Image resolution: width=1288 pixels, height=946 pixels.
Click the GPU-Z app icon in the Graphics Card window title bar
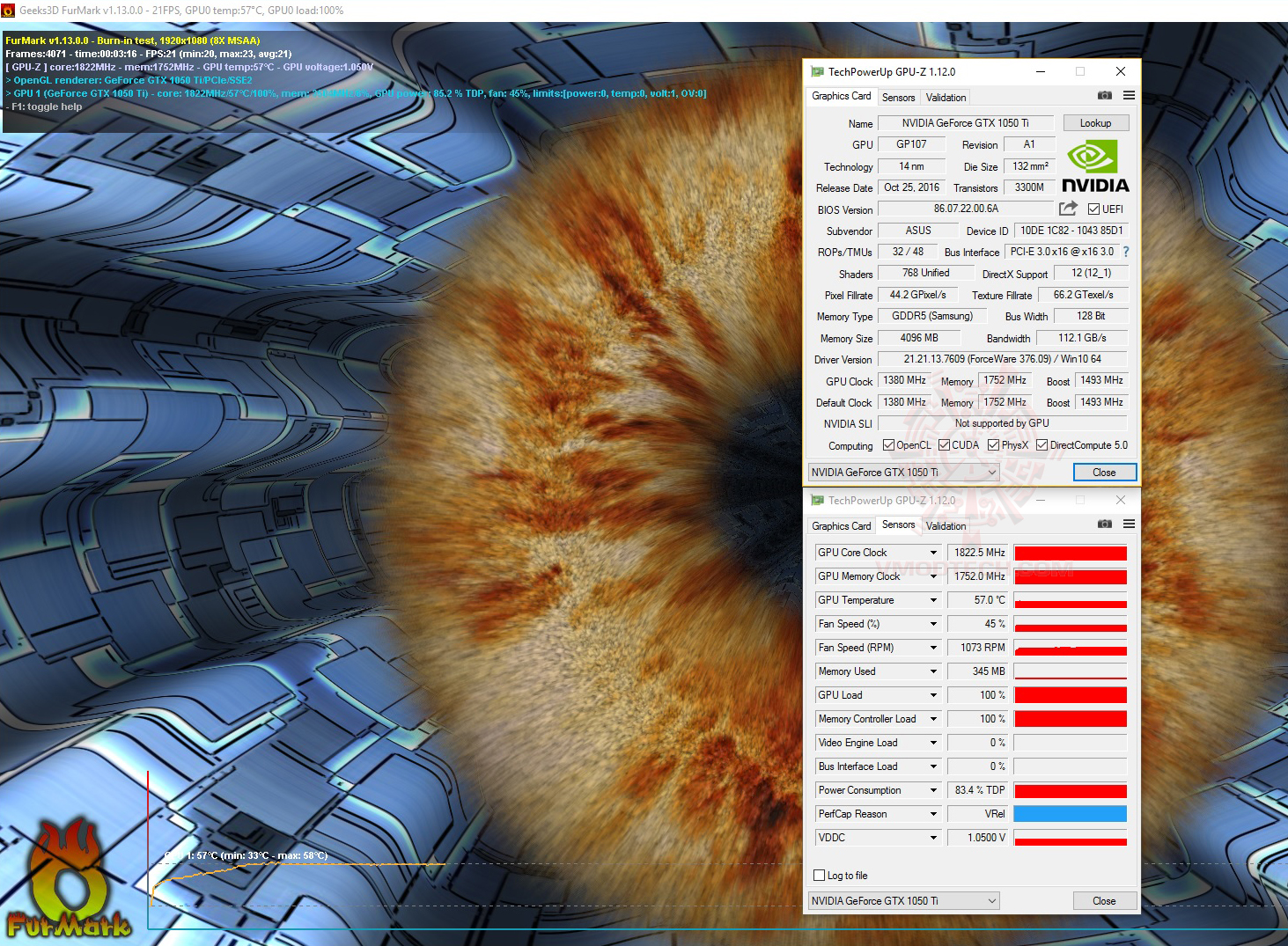tap(817, 72)
